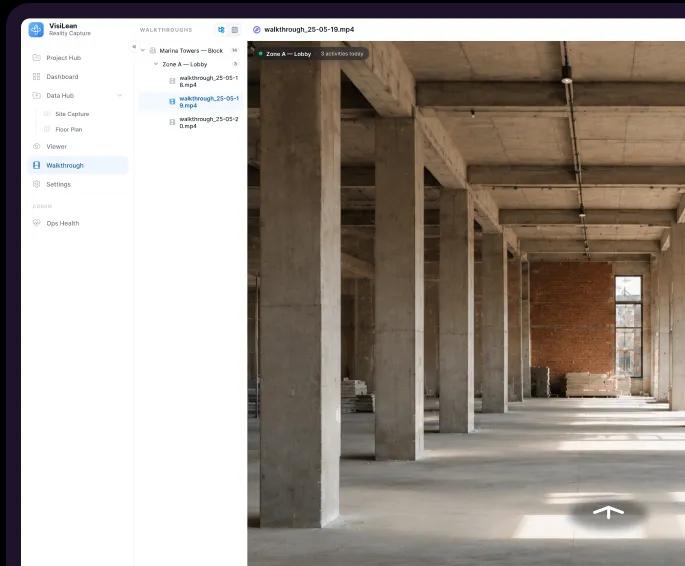Screen dimensions: 685x566
Task: Click the Site Capture icon
Action: pyautogui.click(x=47, y=114)
